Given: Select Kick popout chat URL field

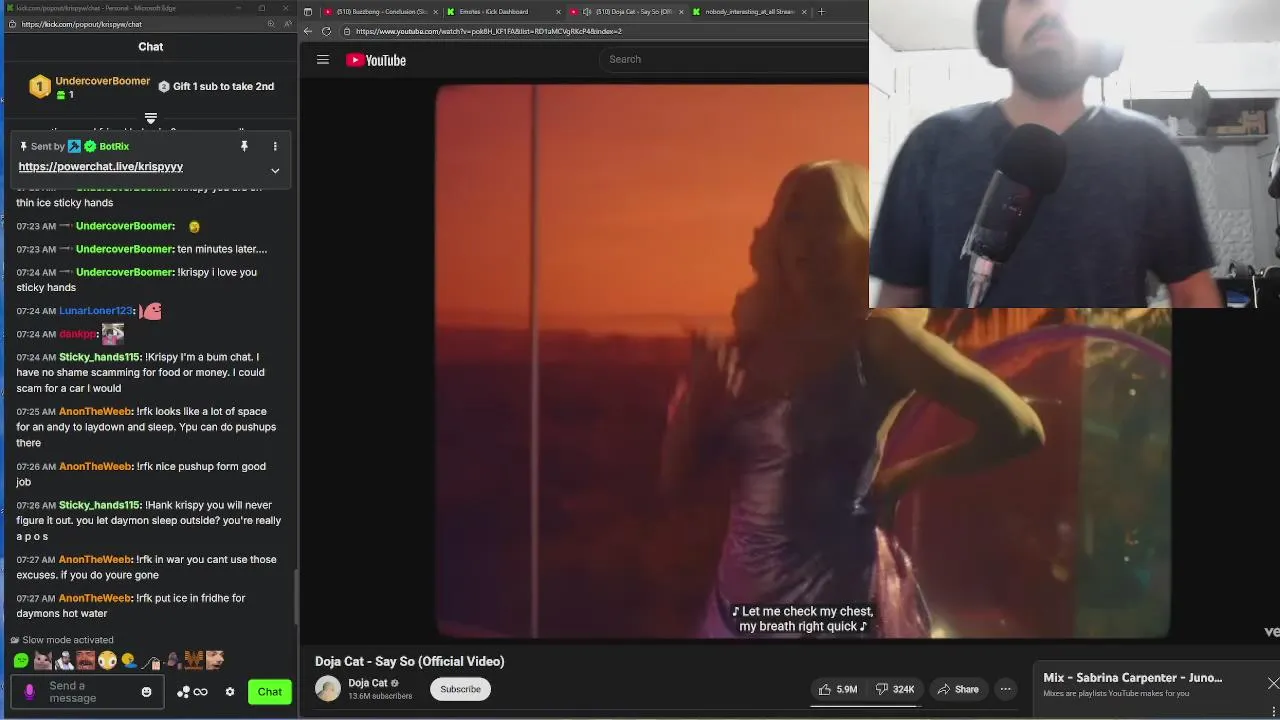Looking at the screenshot, I should tap(81, 24).
